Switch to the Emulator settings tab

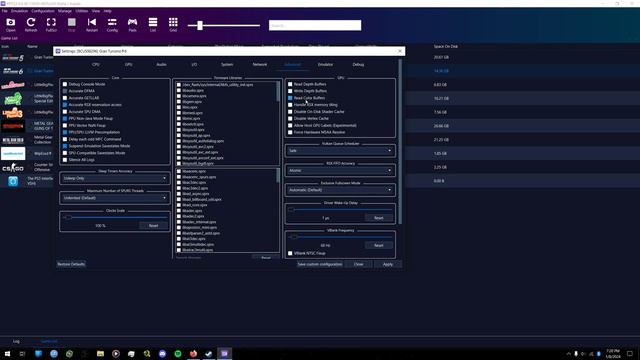click(x=325, y=64)
